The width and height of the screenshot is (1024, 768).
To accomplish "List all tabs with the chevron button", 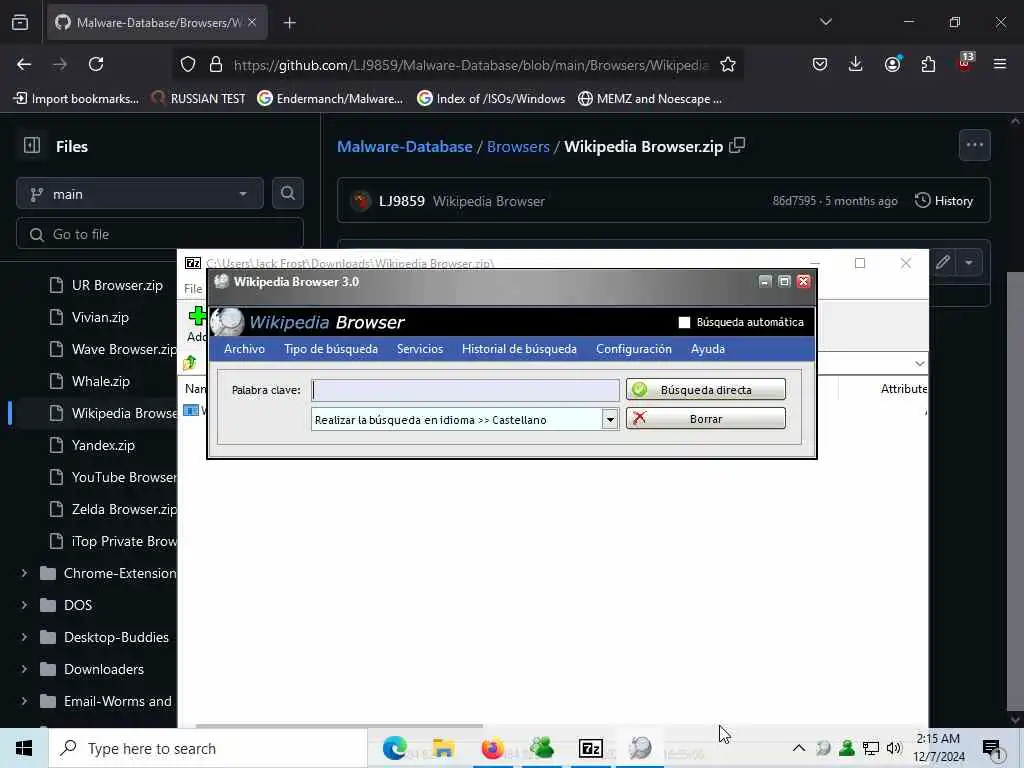I will pos(825,22).
